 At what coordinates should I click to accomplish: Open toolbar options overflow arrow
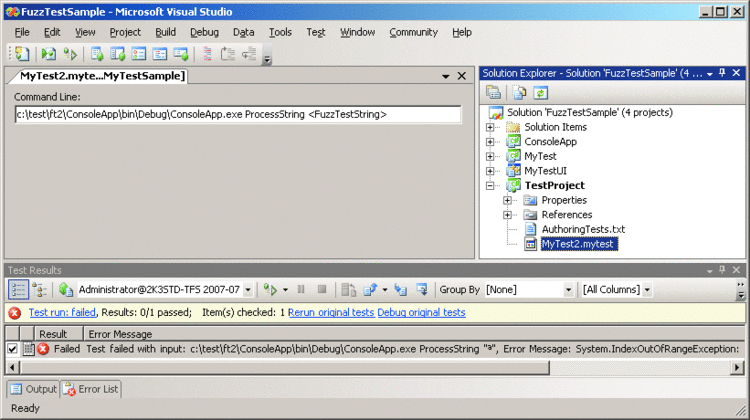pyautogui.click(x=267, y=59)
